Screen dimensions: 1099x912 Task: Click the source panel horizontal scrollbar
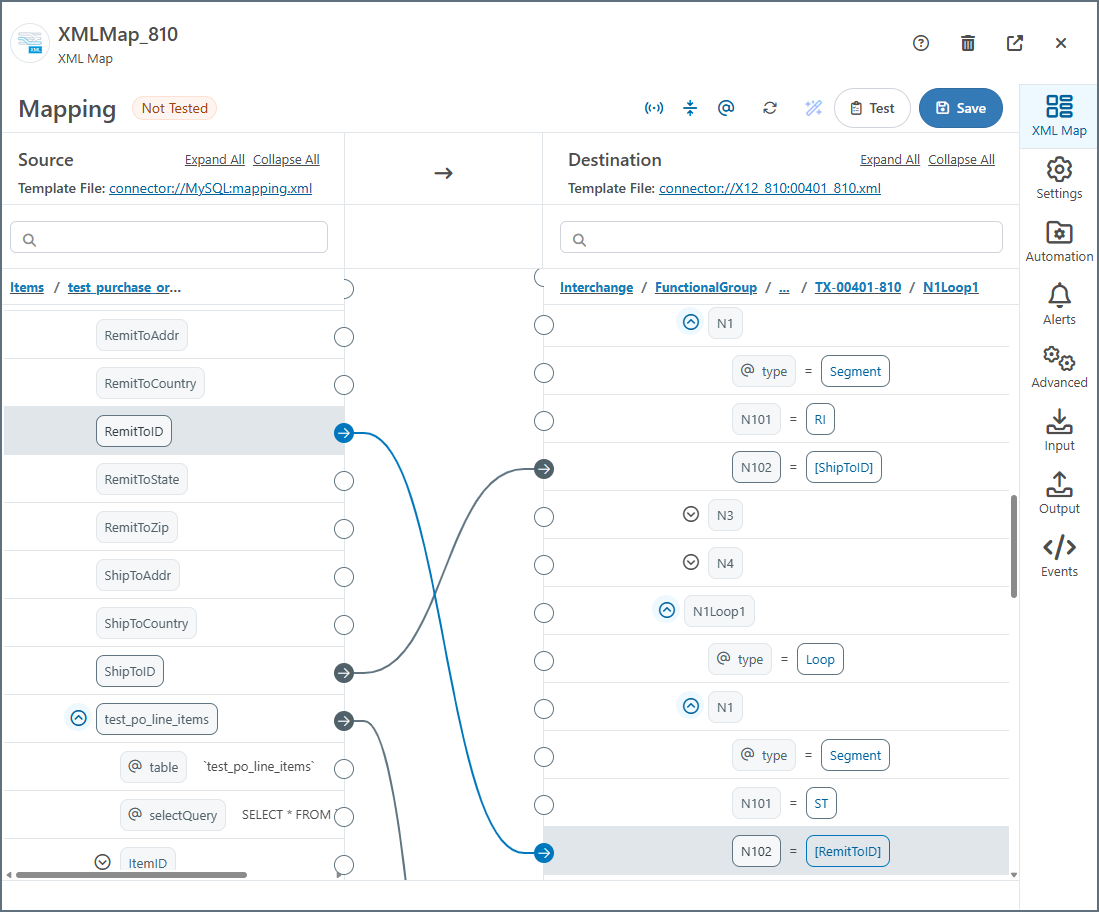pos(130,875)
